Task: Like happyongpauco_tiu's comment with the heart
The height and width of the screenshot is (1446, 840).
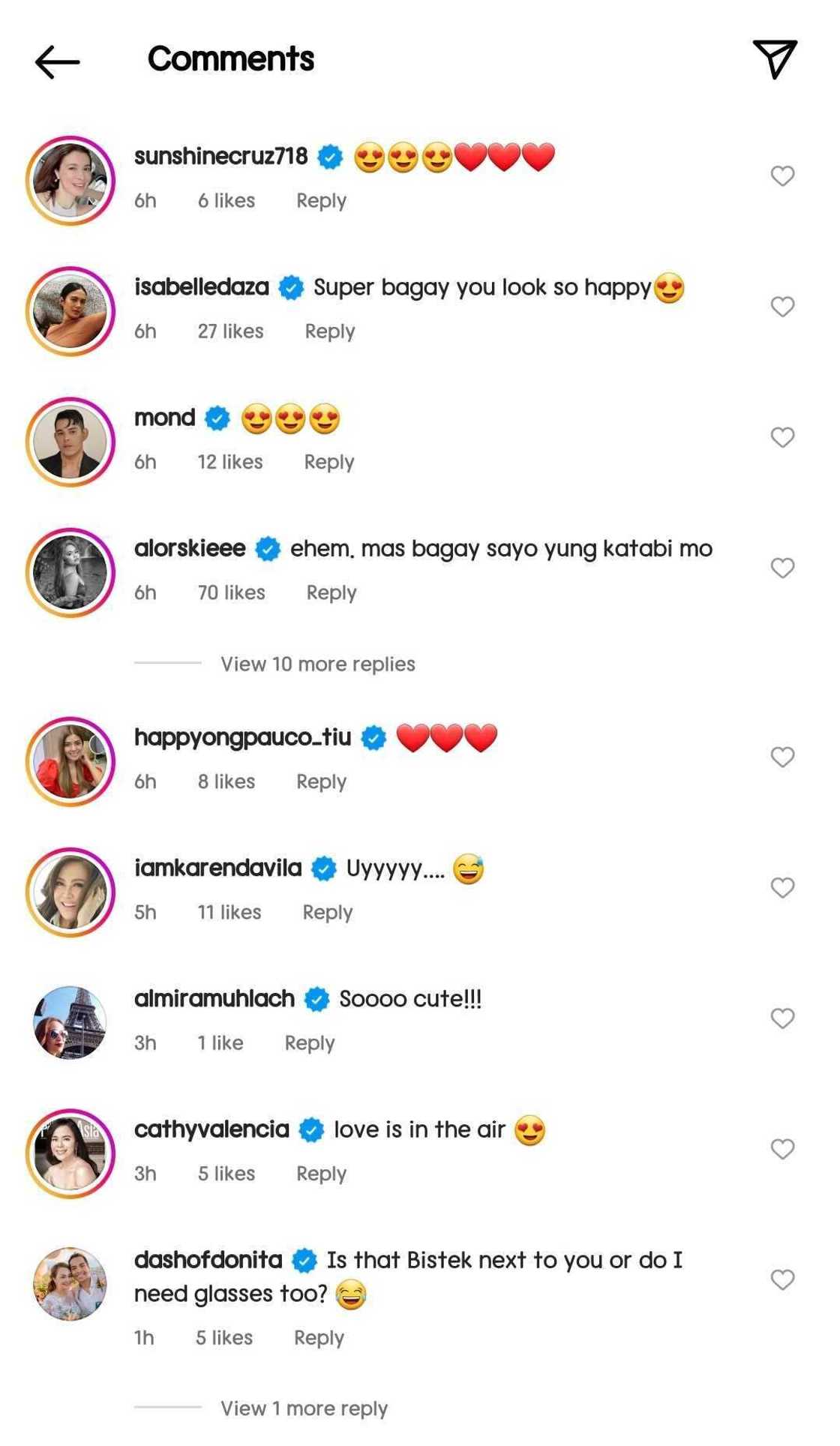Action: (782, 757)
